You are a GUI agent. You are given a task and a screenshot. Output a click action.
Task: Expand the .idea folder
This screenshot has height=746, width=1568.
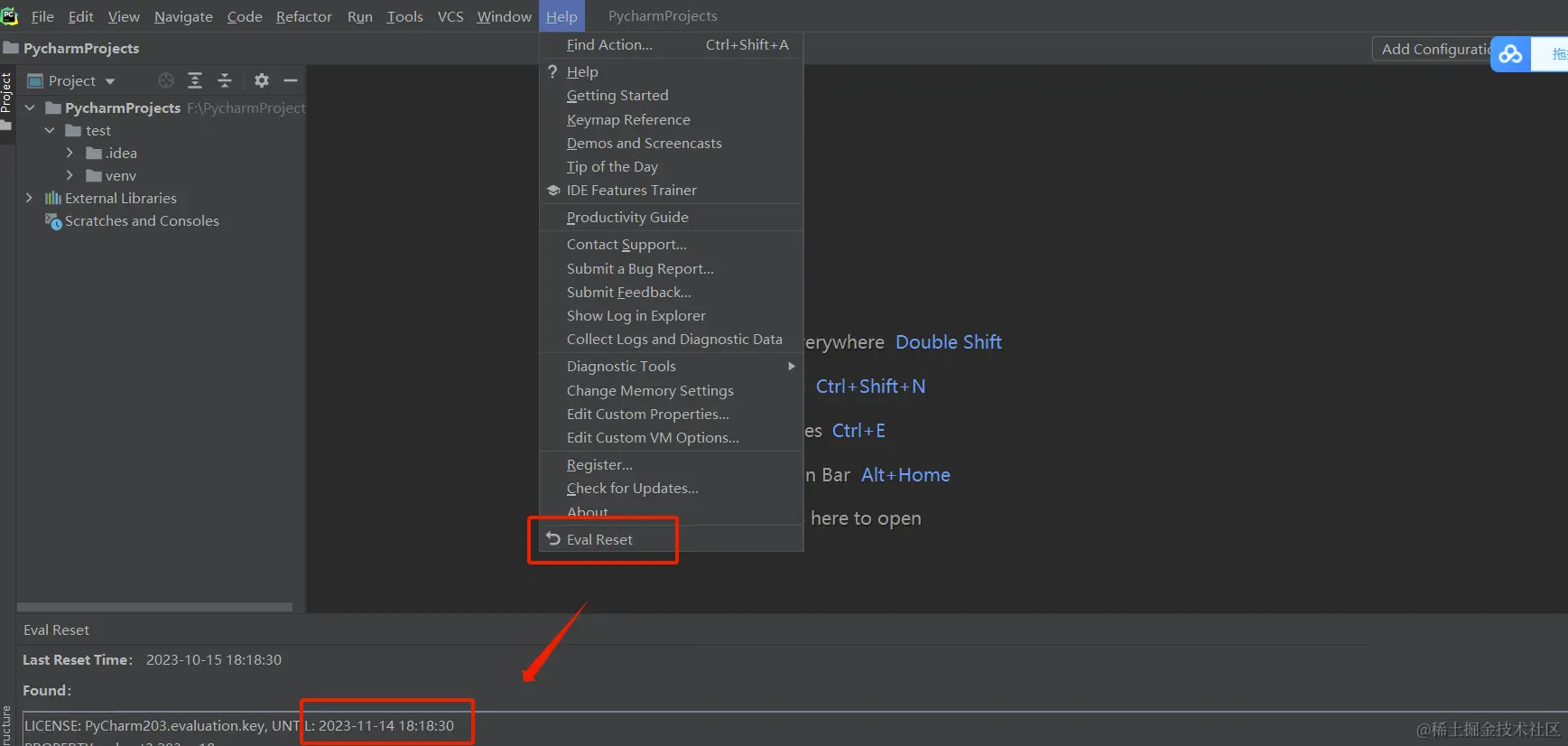70,153
